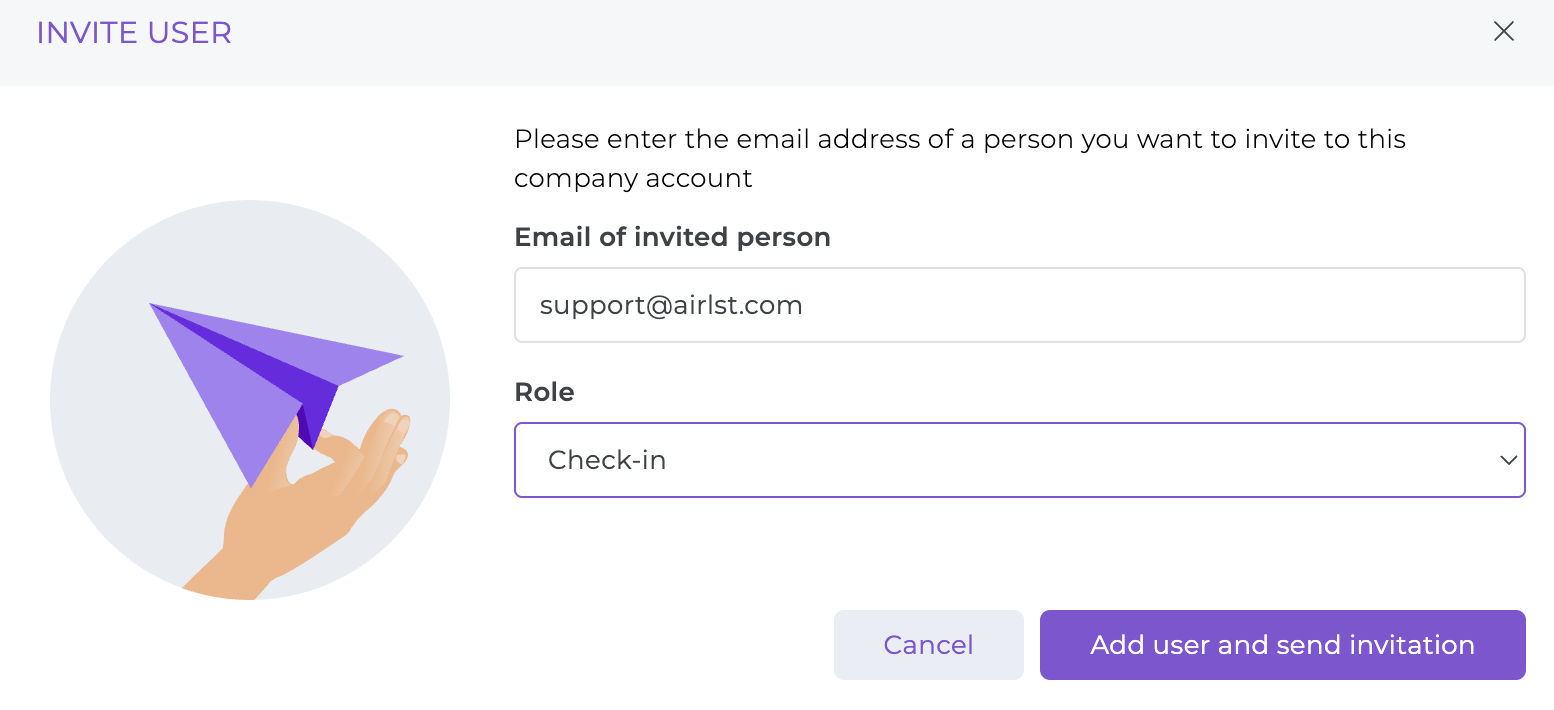Screen dimensions: 1554x710
Task: Close the Invite User dialog
Action: coord(1503,32)
